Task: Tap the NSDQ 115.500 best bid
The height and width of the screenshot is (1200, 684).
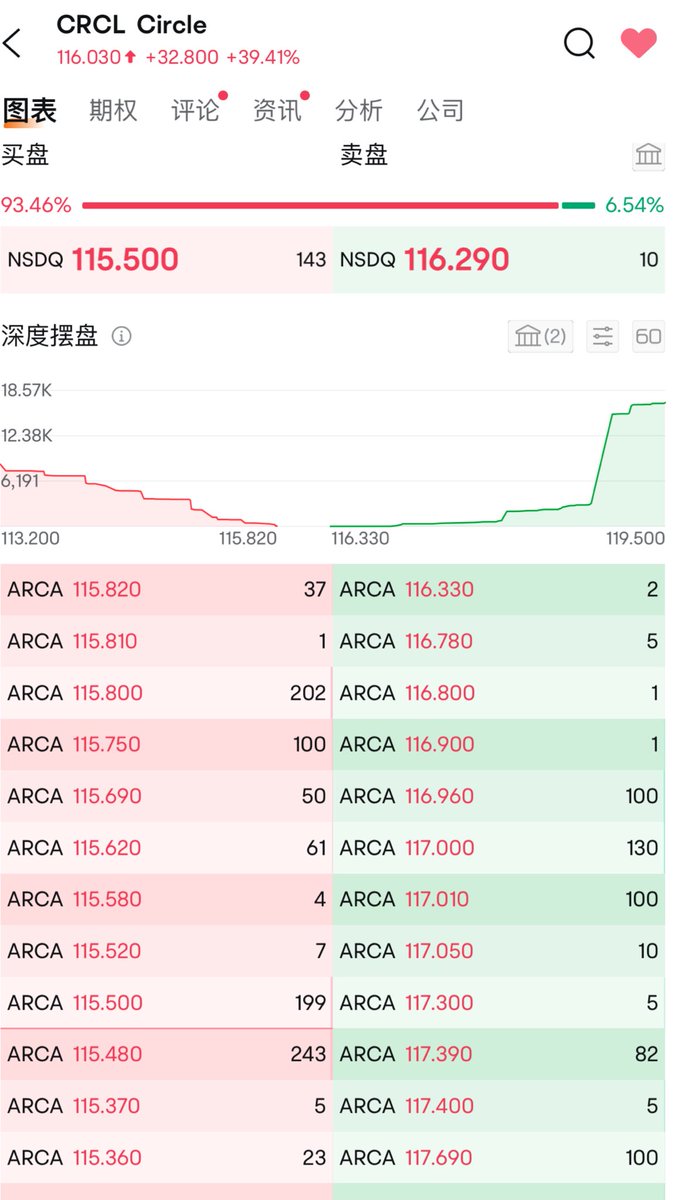Action: 166,260
